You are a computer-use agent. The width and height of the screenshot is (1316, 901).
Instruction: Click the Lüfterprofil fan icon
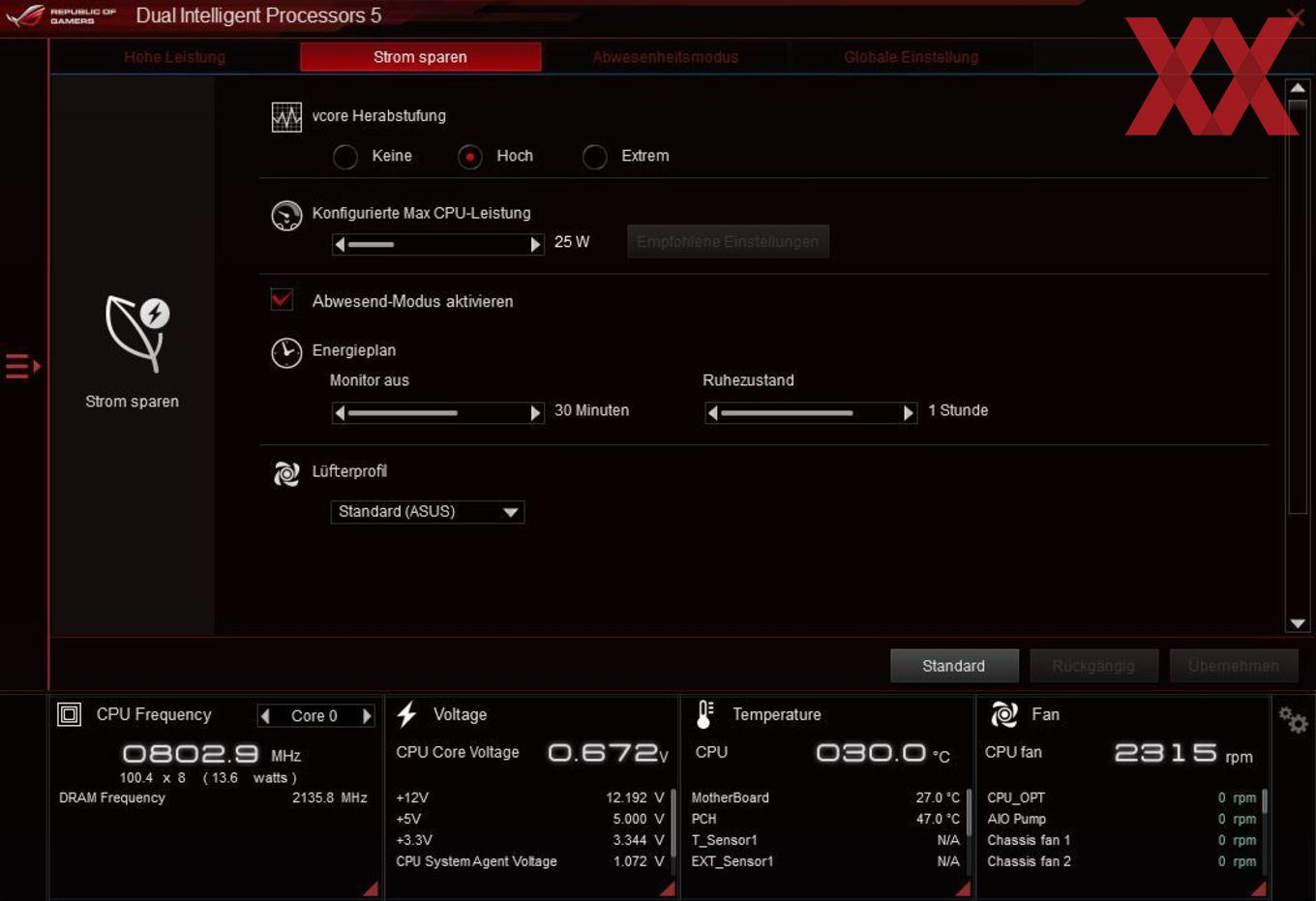(x=286, y=473)
